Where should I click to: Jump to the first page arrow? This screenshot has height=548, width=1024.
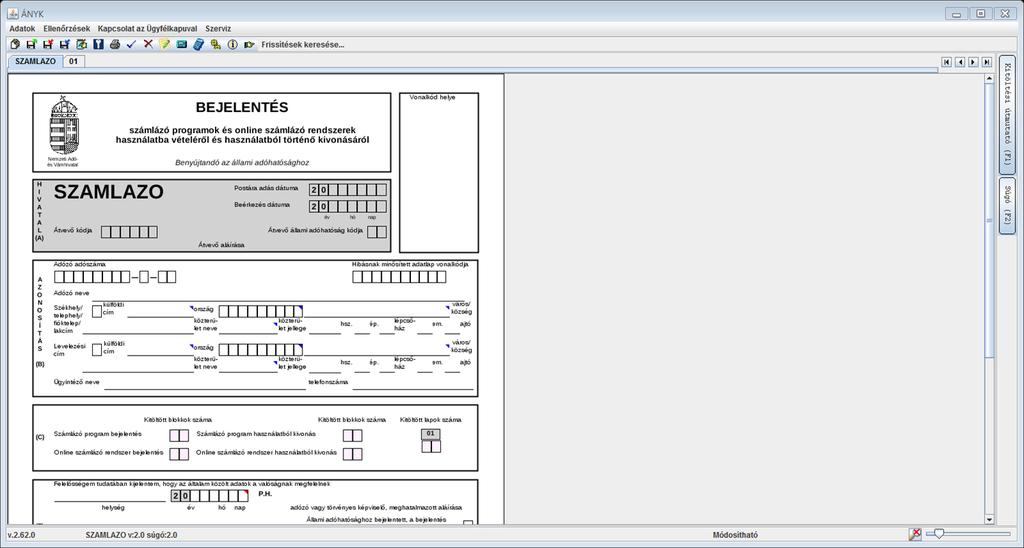point(946,62)
